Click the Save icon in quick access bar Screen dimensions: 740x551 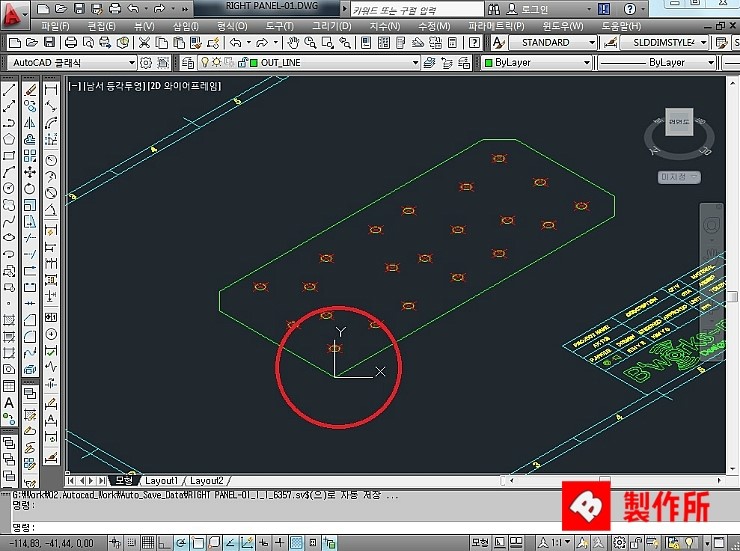pos(79,8)
